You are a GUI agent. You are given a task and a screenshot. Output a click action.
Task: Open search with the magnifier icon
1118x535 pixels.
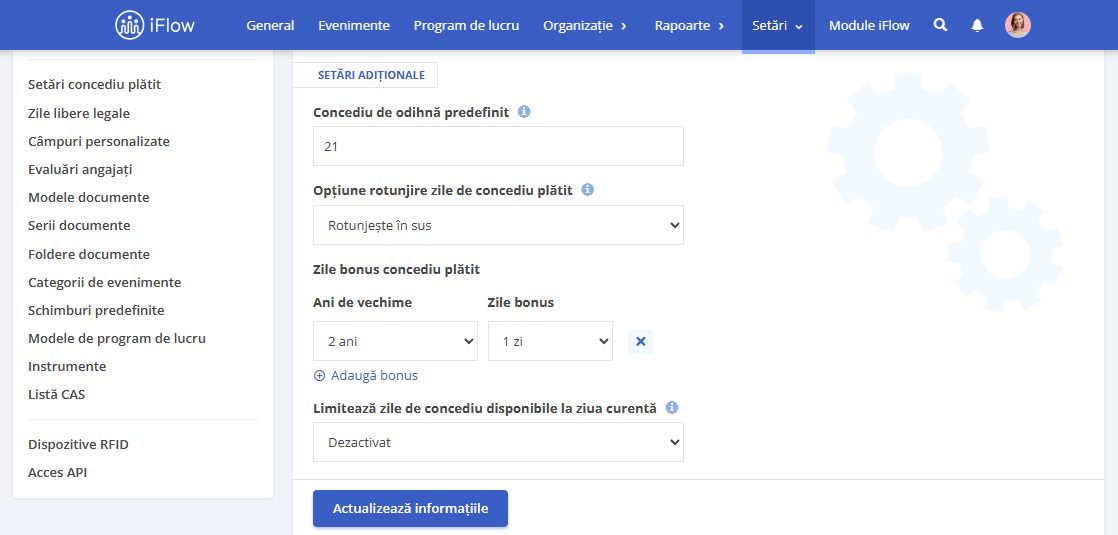940,25
